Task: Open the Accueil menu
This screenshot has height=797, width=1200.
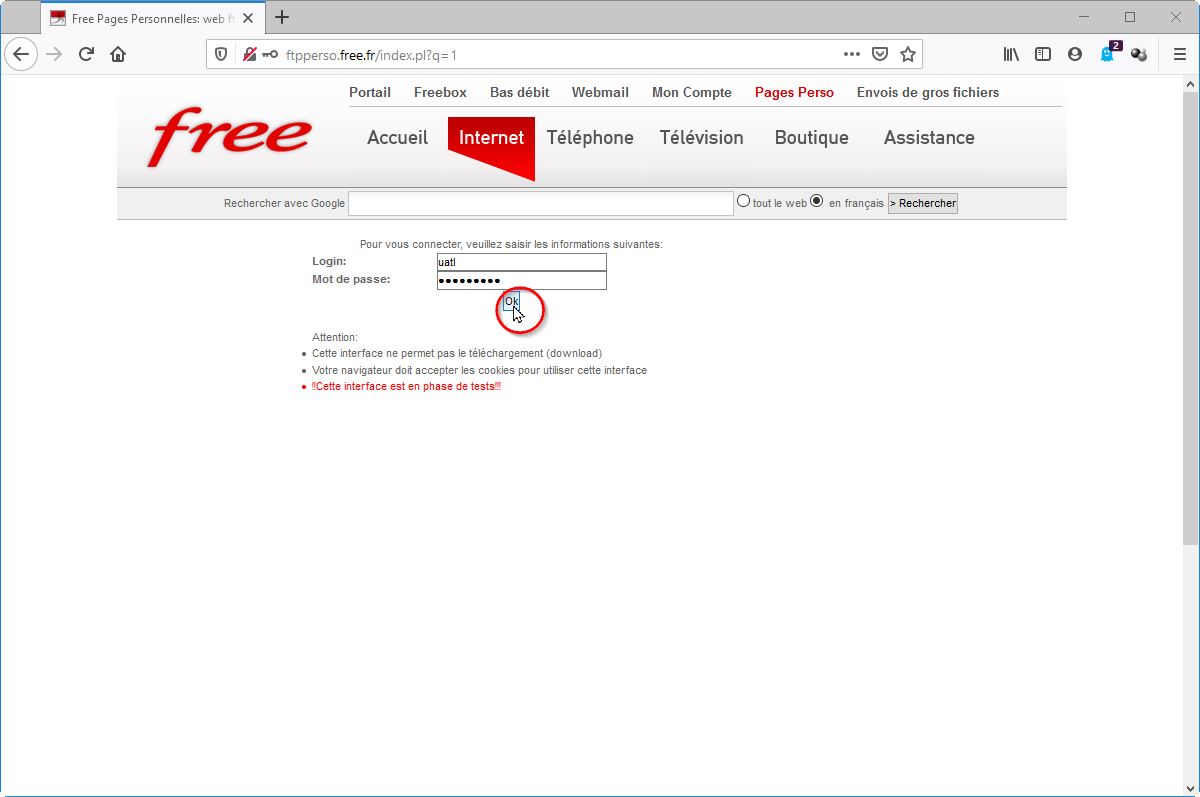Action: 397,138
